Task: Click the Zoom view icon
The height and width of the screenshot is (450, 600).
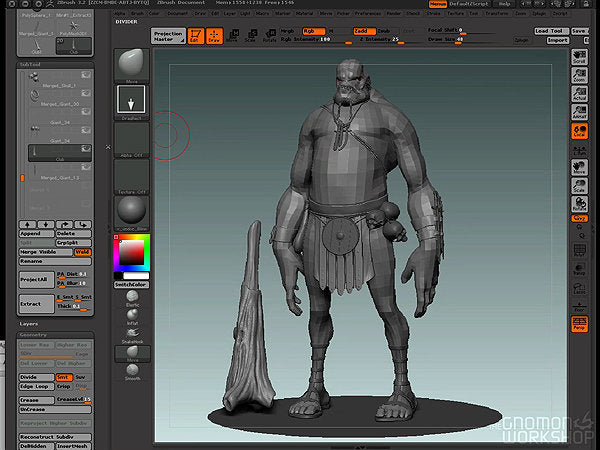Action: click(x=578, y=76)
